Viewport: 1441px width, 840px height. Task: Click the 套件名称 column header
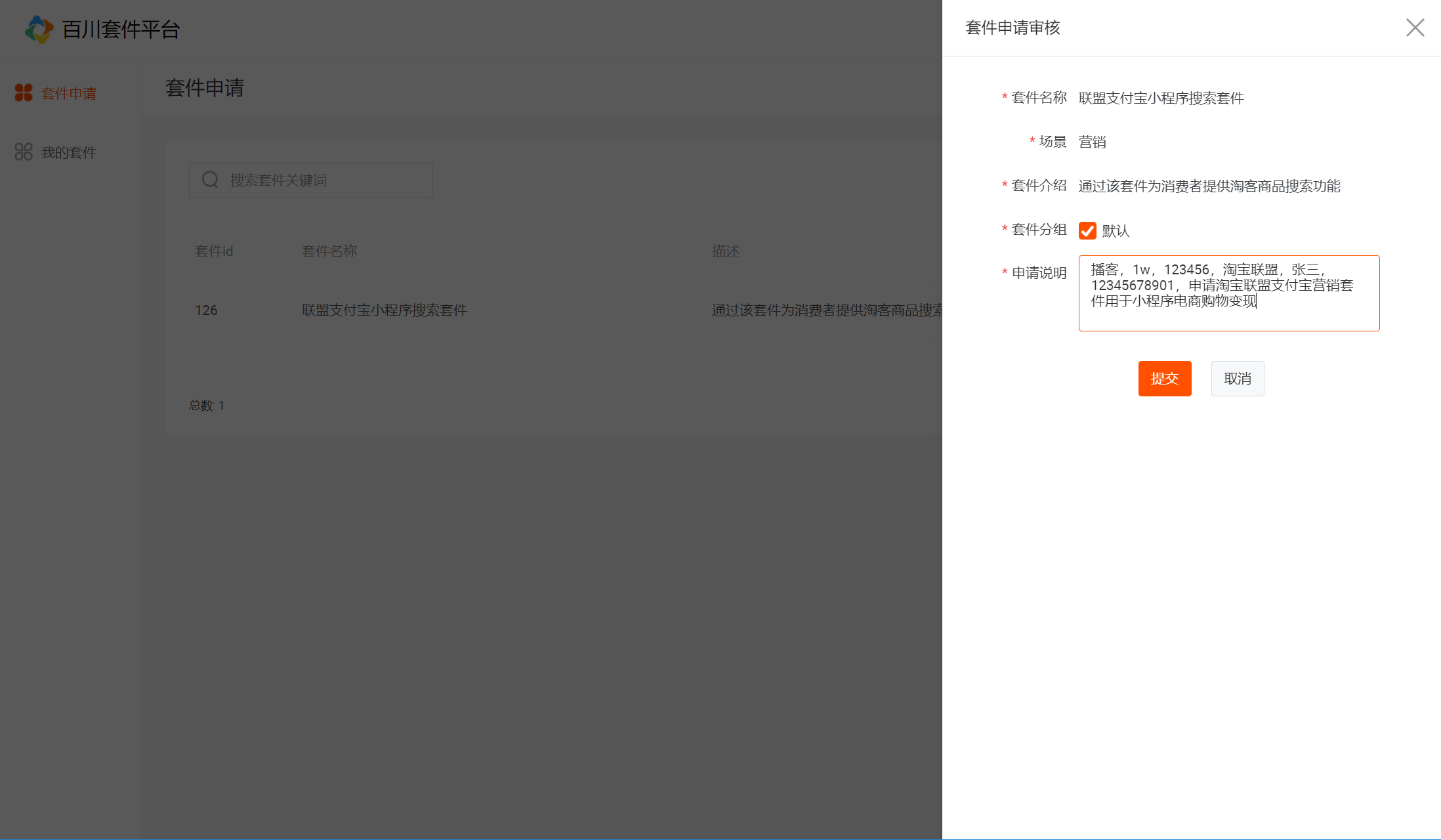coord(329,251)
